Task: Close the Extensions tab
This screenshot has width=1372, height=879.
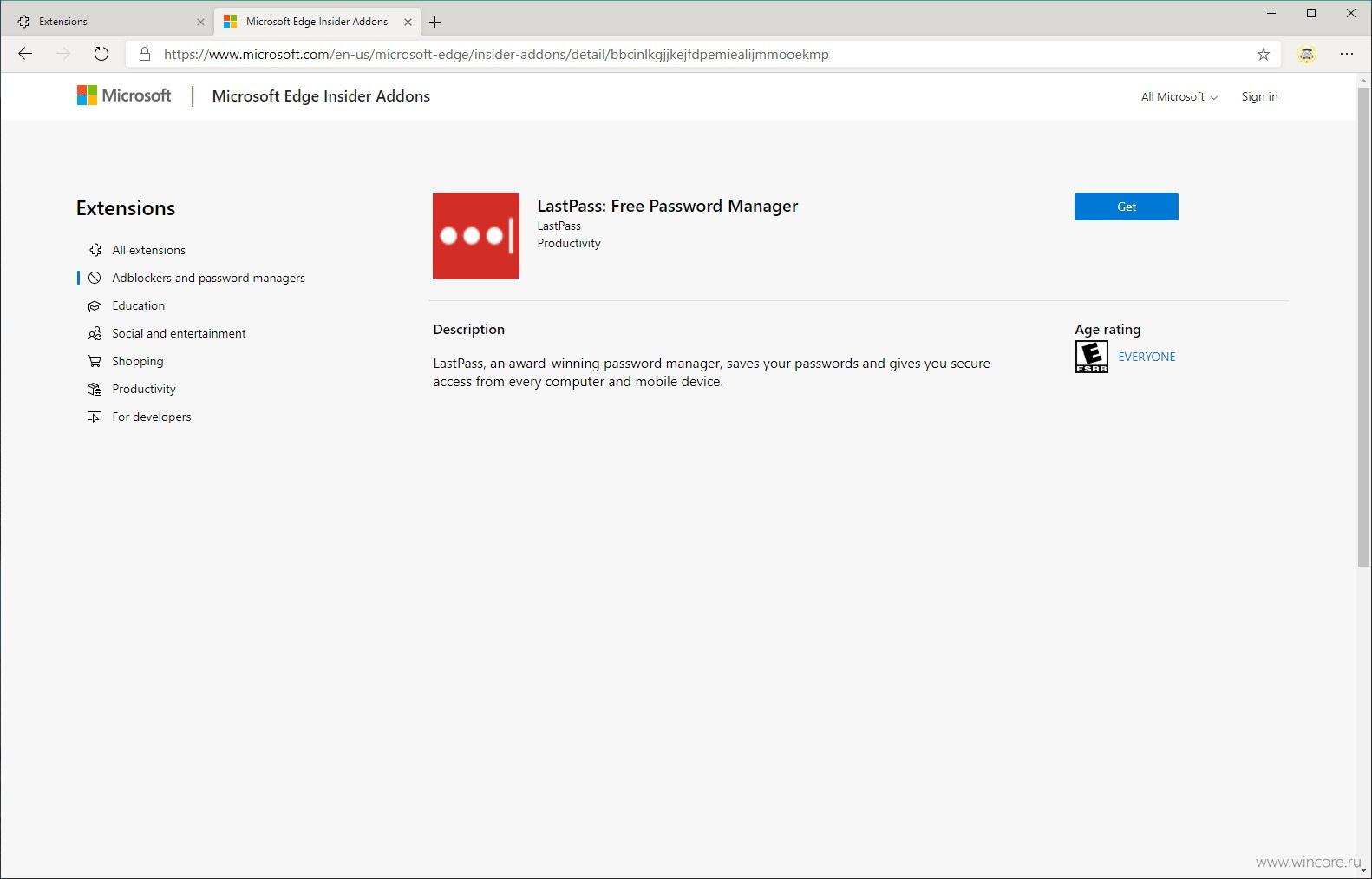Action: 200,22
